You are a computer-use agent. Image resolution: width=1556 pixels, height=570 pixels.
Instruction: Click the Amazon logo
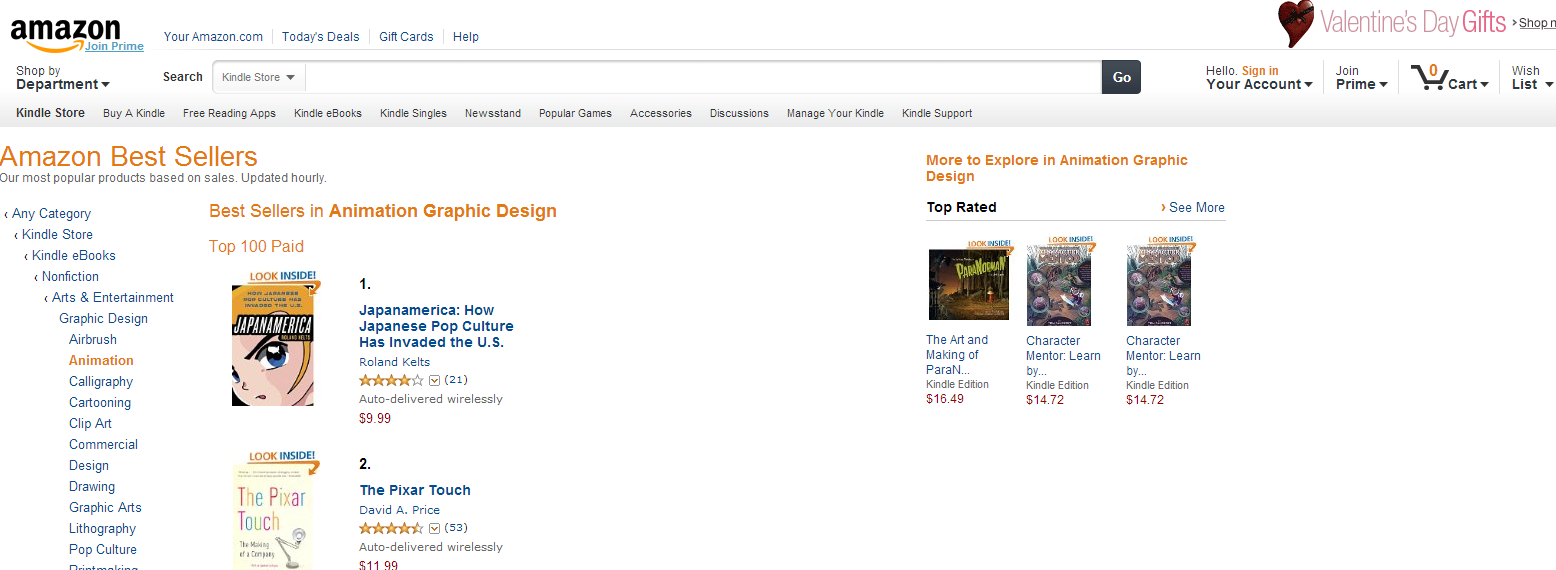coord(65,33)
